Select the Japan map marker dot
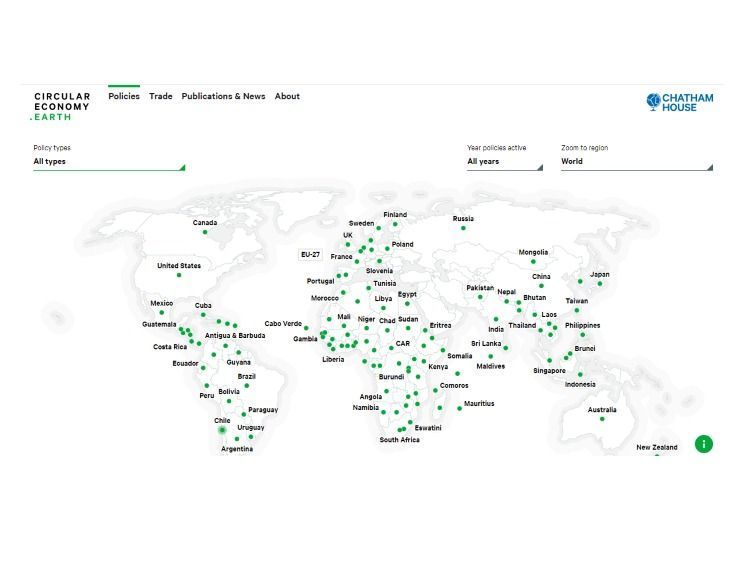This screenshot has width=749, height=561. pos(600,283)
